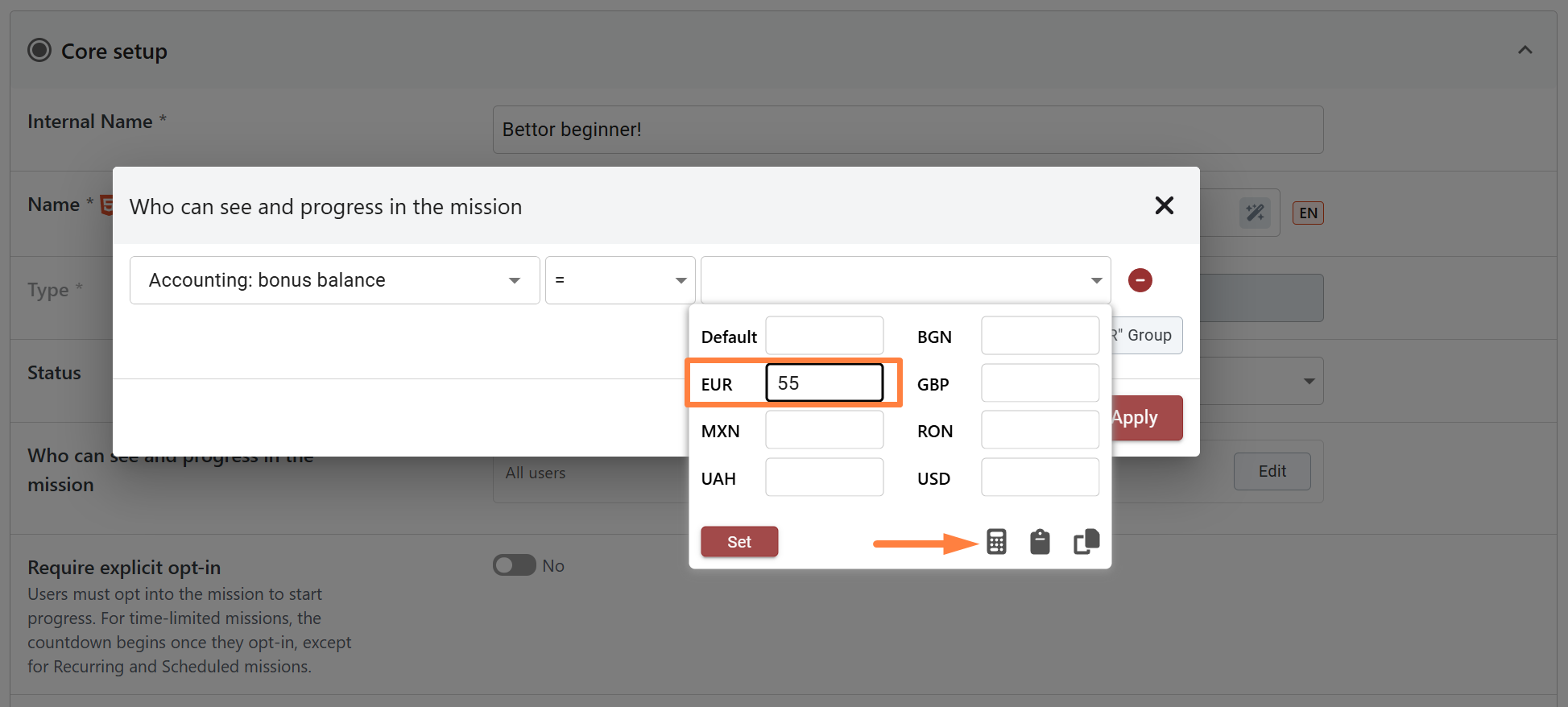Click the magic wand icon

[x=1255, y=213]
